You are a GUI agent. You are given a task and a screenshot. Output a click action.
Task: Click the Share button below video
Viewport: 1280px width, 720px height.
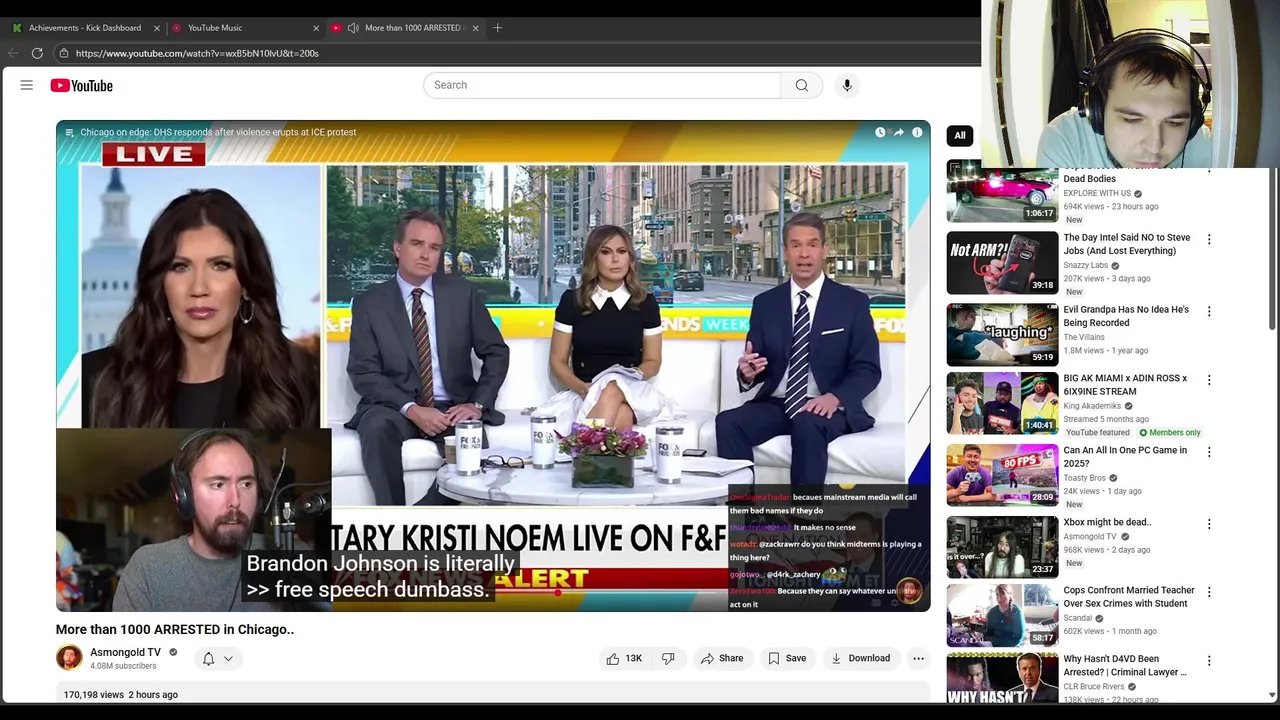click(722, 658)
